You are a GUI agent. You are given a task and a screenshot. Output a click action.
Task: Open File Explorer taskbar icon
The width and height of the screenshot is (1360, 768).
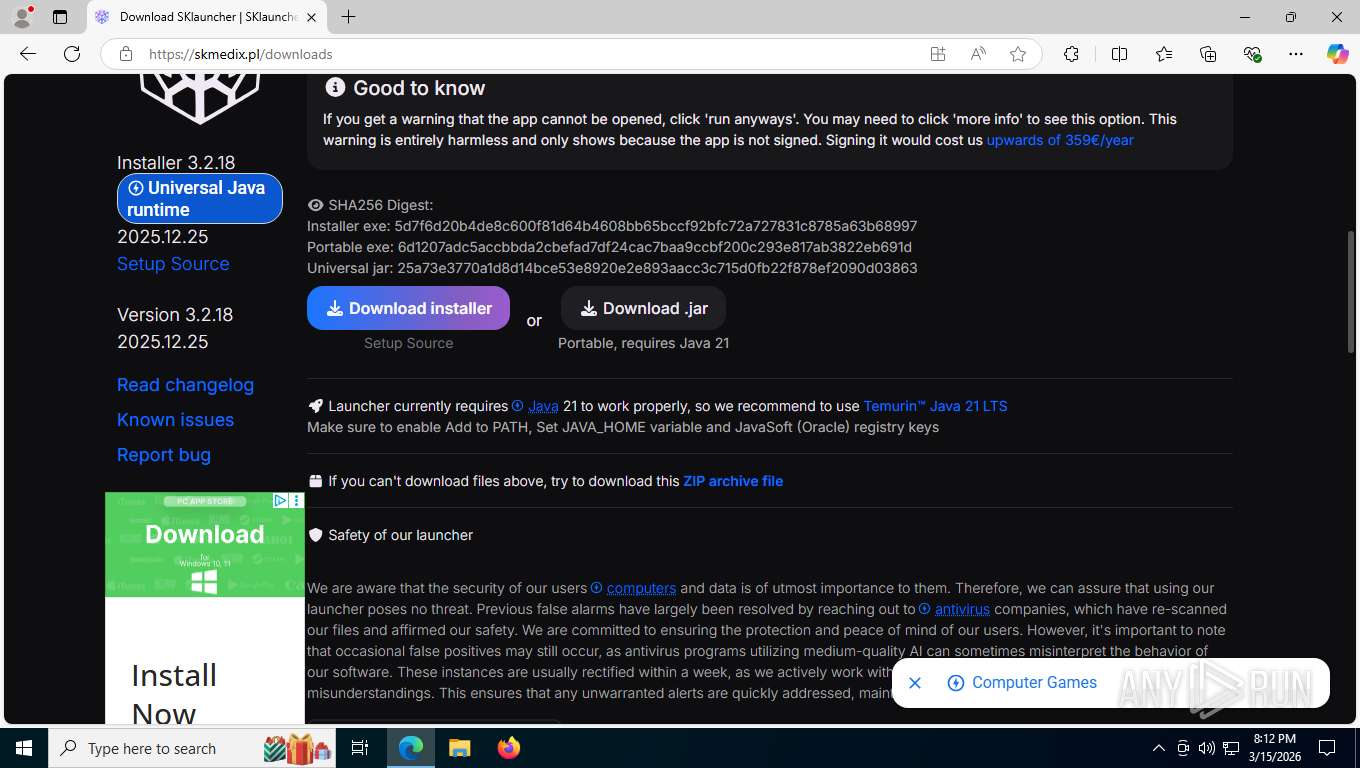(459, 748)
